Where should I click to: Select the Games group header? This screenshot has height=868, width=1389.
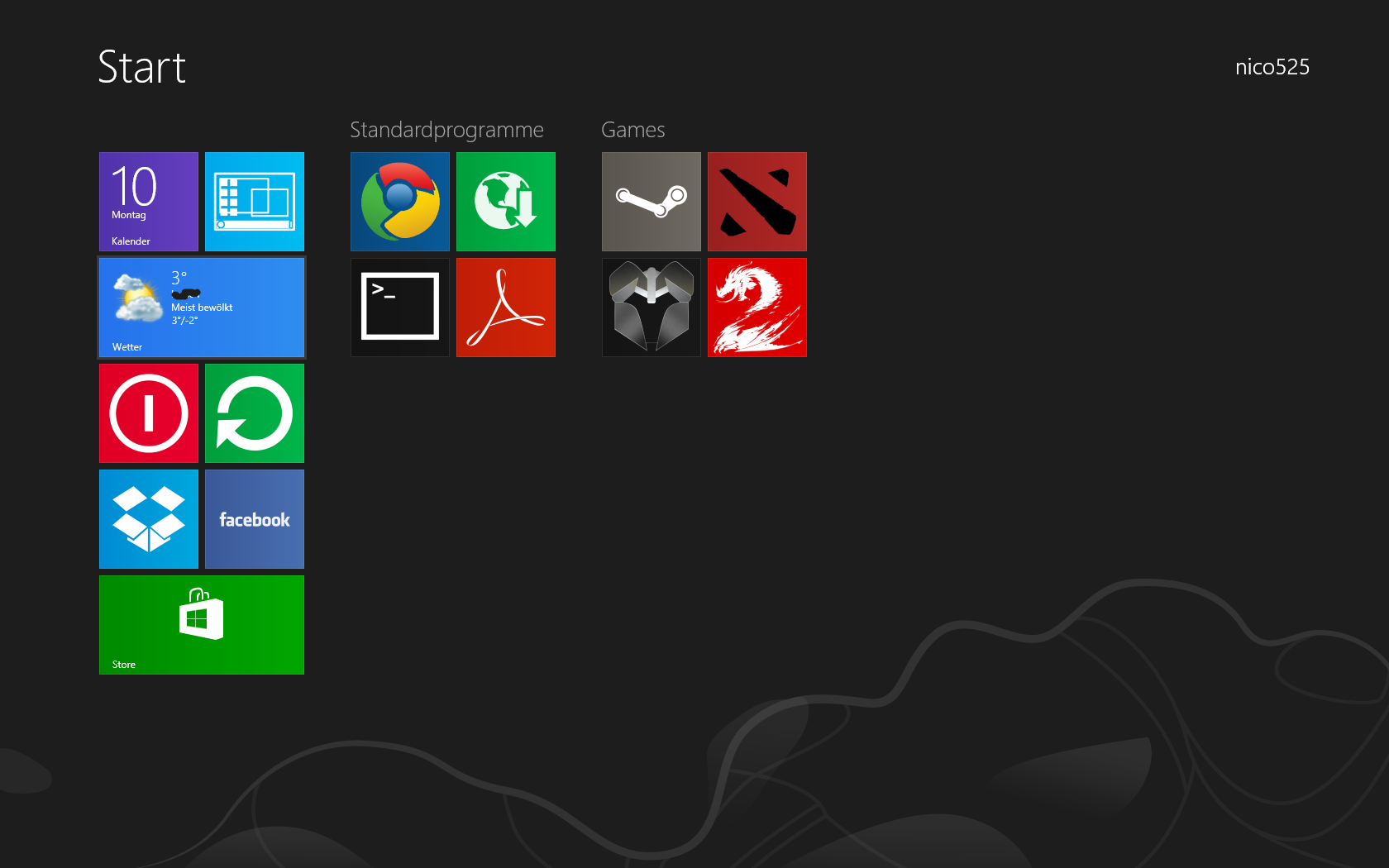[633, 130]
